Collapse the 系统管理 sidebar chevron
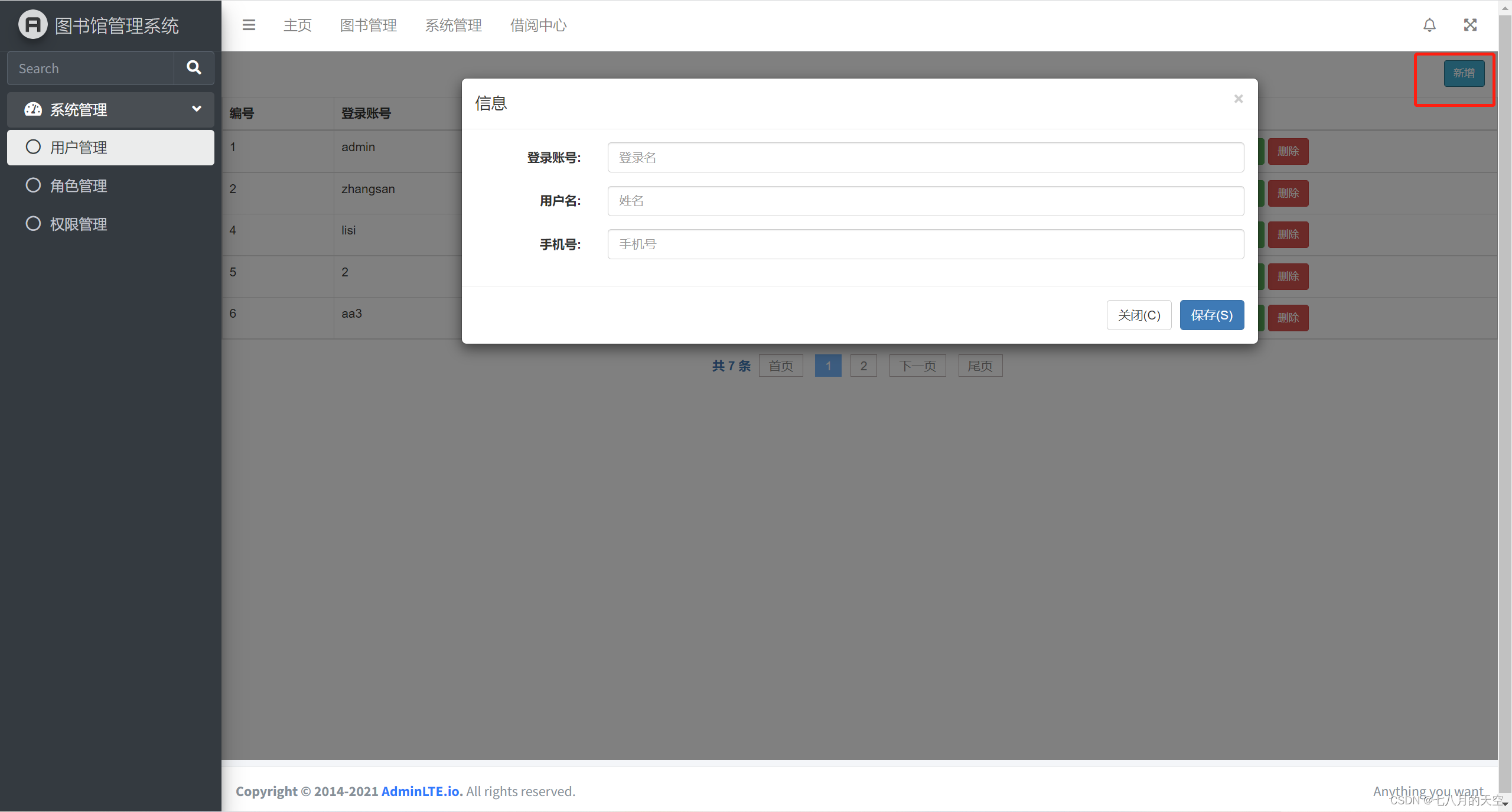This screenshot has height=812, width=1512. point(197,109)
